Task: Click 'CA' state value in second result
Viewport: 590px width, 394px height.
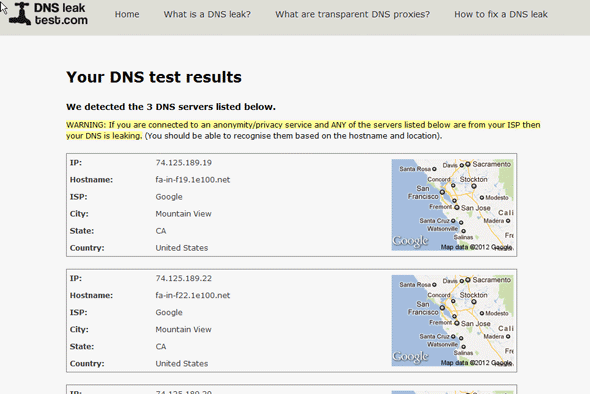Action: click(161, 346)
